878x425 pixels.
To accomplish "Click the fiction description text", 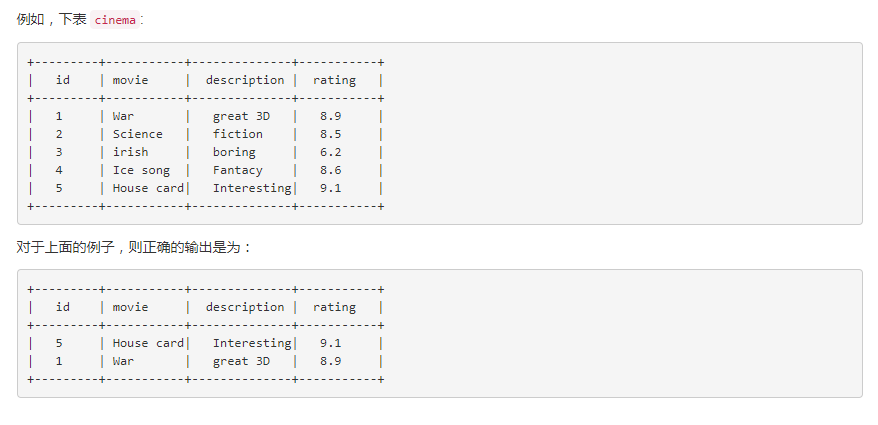I will [x=237, y=134].
